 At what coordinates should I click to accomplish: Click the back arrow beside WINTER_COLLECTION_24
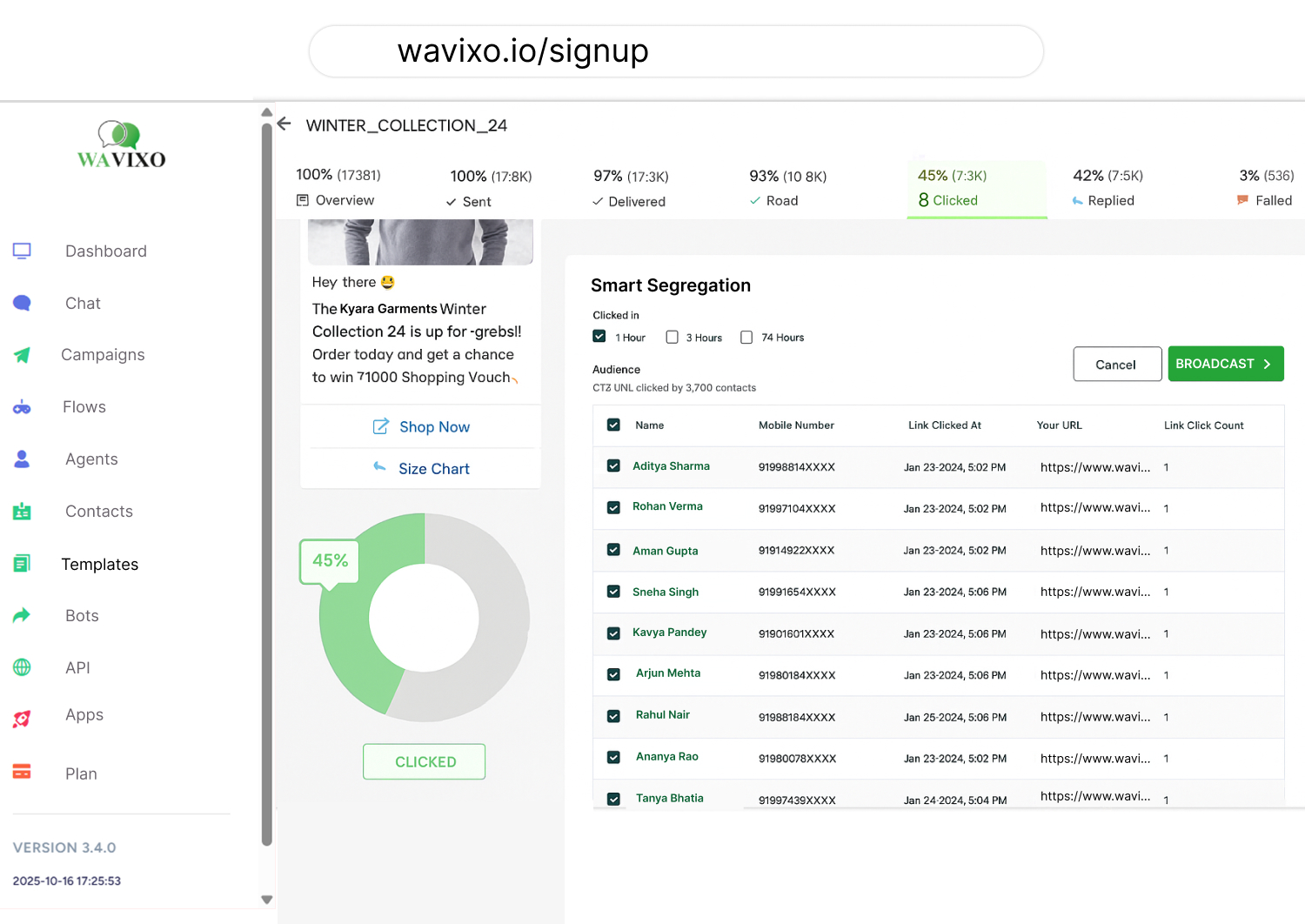284,124
